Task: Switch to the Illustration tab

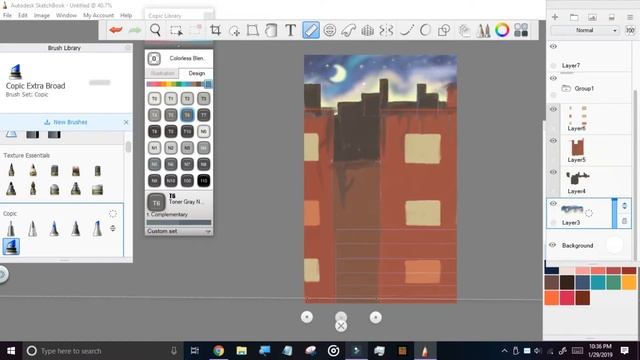Action: (x=162, y=73)
